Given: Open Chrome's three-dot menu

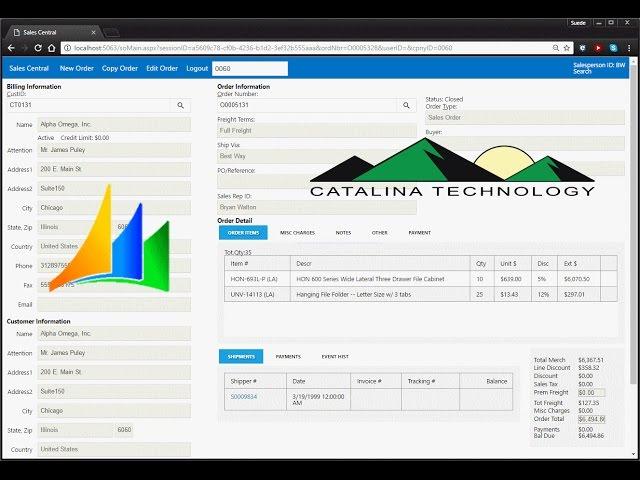Looking at the screenshot, I should pos(629,48).
